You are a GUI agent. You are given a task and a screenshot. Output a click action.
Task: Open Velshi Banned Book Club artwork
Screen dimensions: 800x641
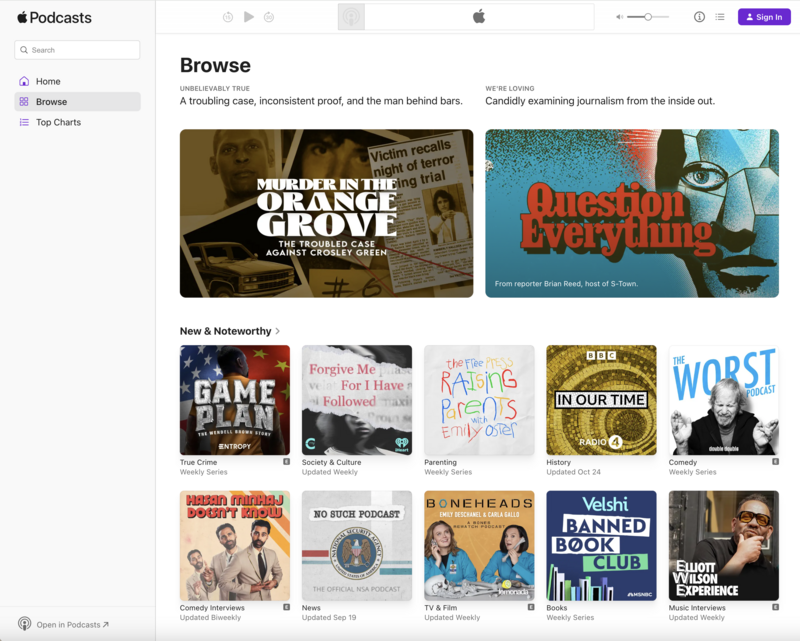pos(601,546)
